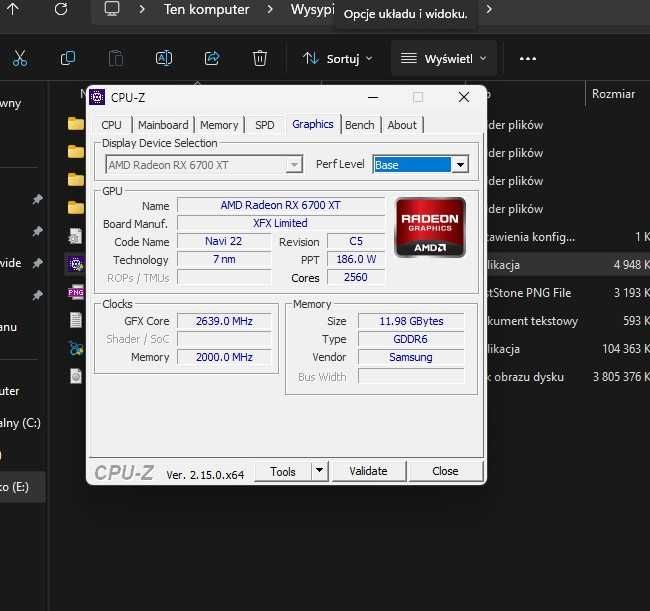This screenshot has height=611, width=650.
Task: Click the GFX Core 2639.0 MHz field
Action: point(224,321)
